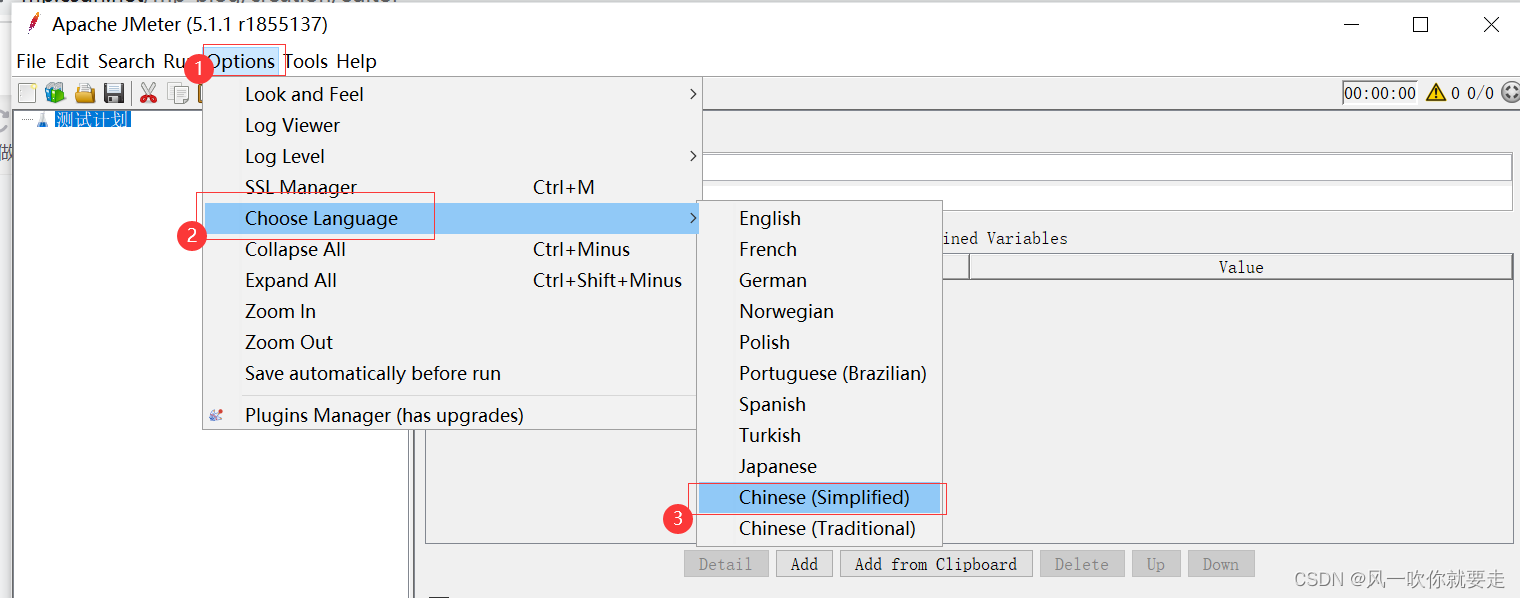Viewport: 1520px width, 598px height.
Task: Click the Copy icon in toolbar
Action: coord(179,93)
